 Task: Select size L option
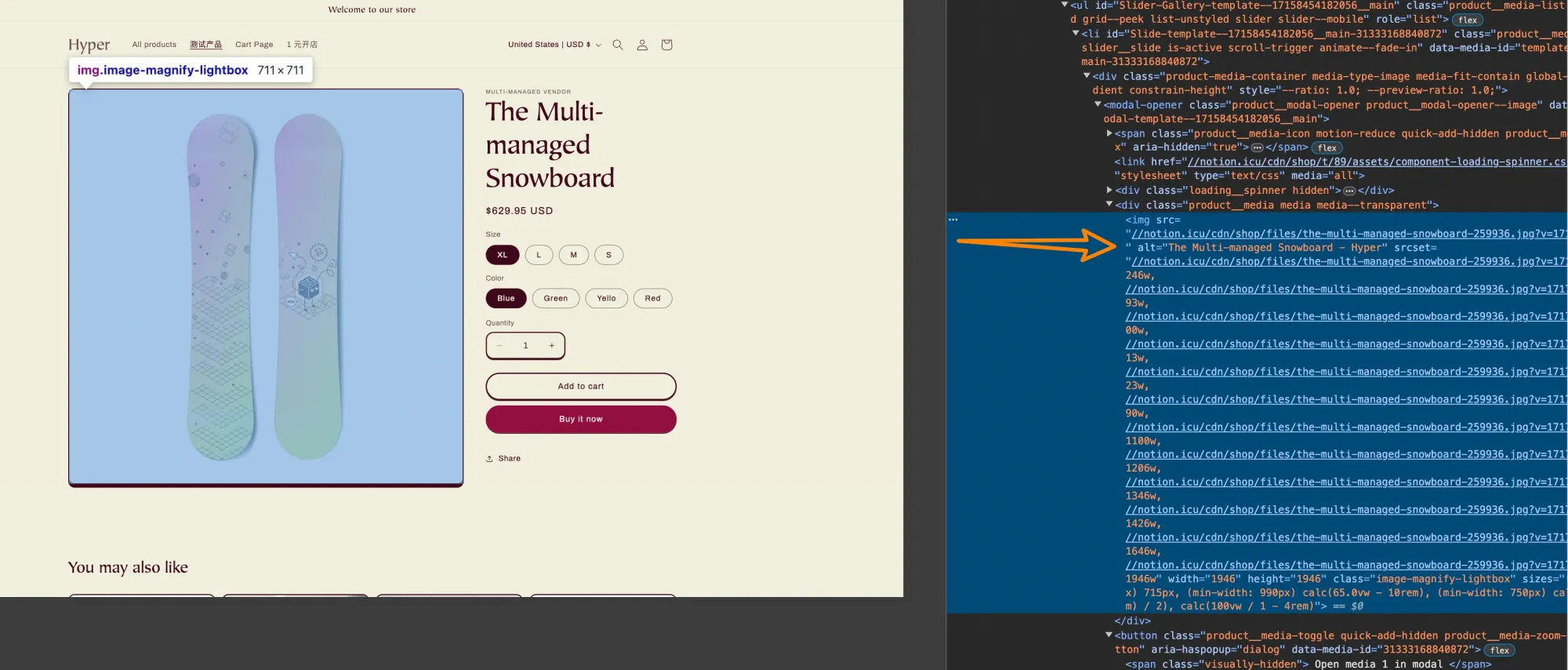coord(539,255)
